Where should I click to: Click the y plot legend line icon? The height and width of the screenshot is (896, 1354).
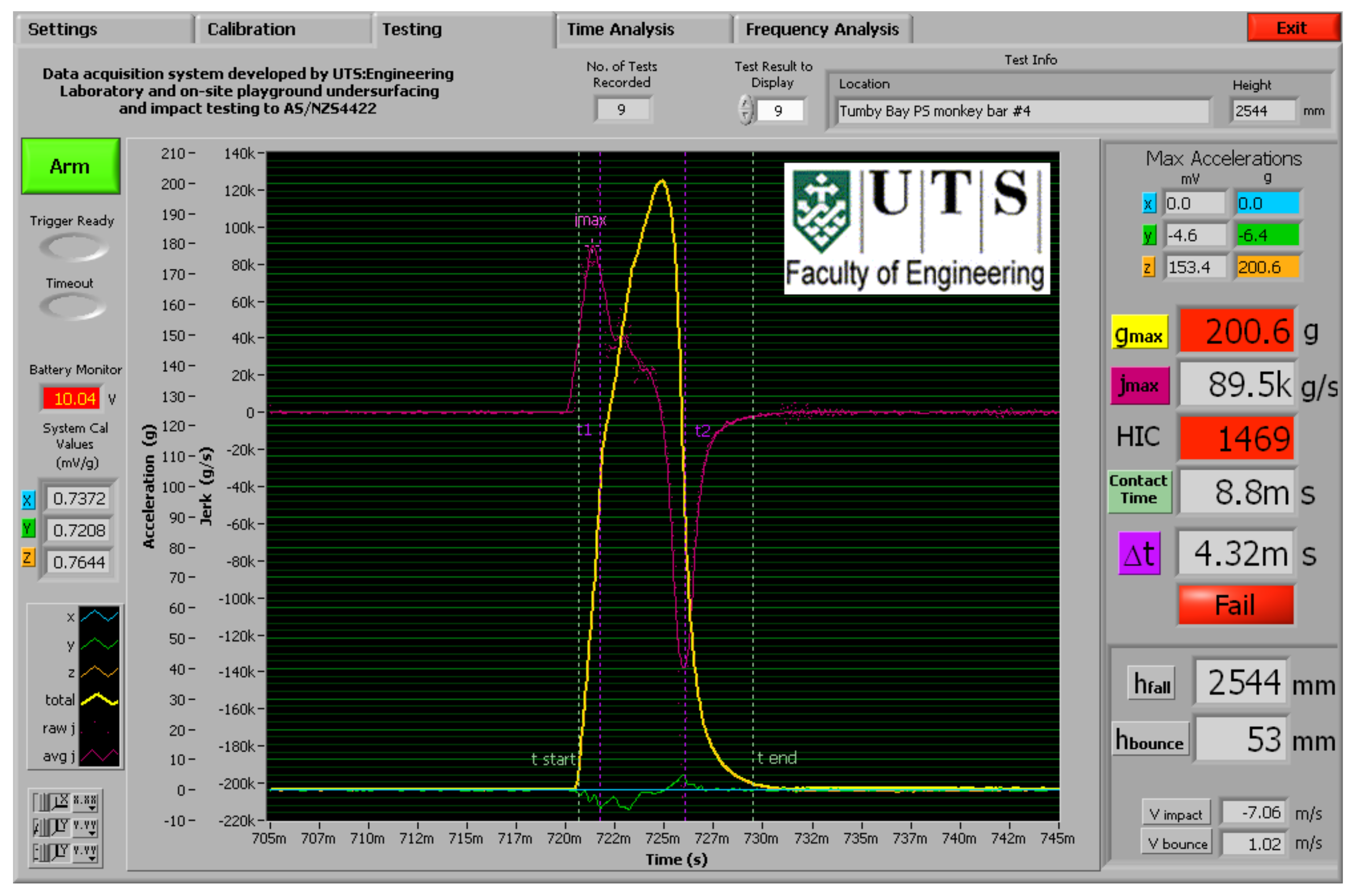(99, 644)
